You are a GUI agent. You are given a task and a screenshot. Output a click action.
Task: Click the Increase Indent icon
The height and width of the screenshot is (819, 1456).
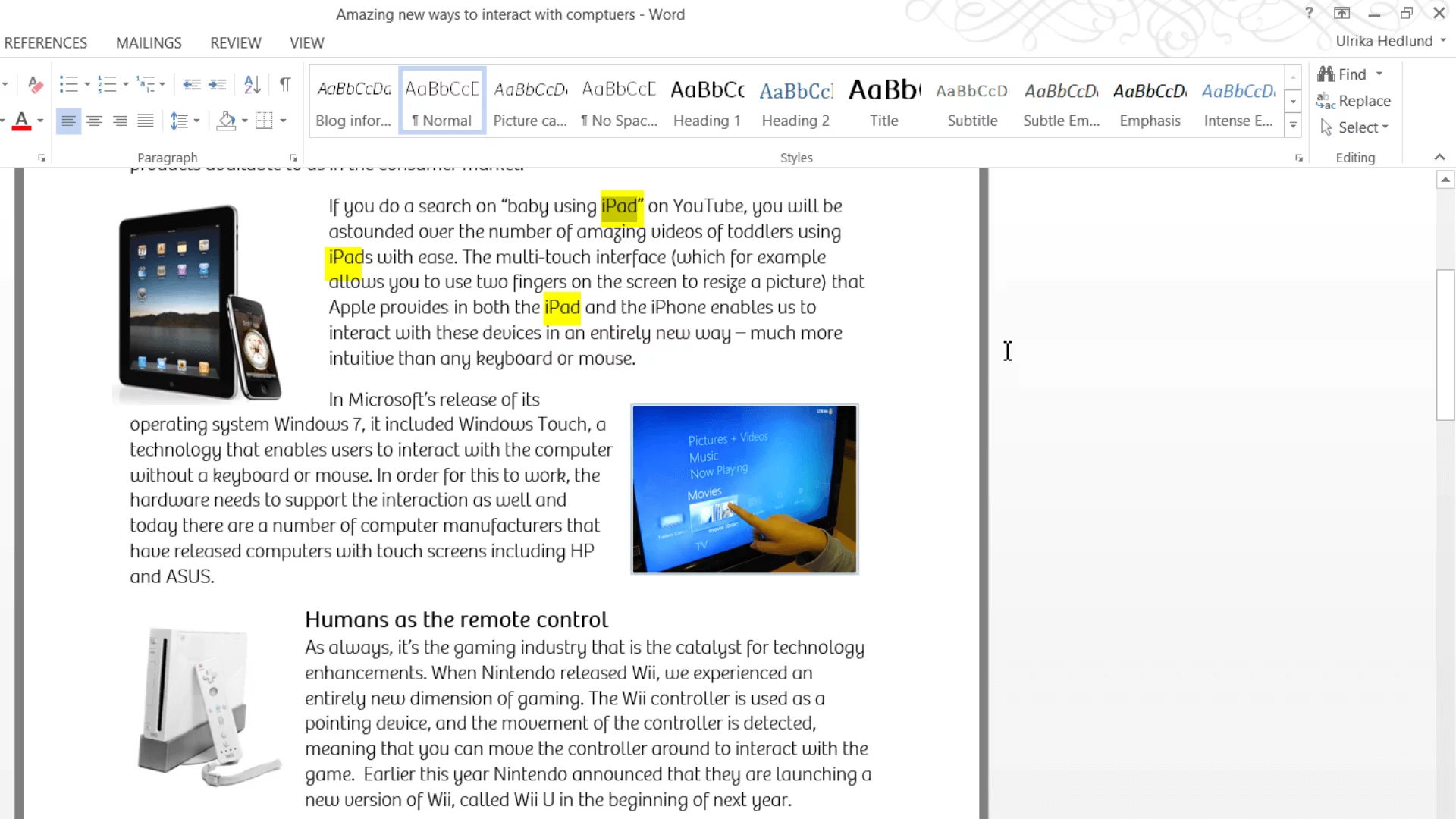point(218,84)
